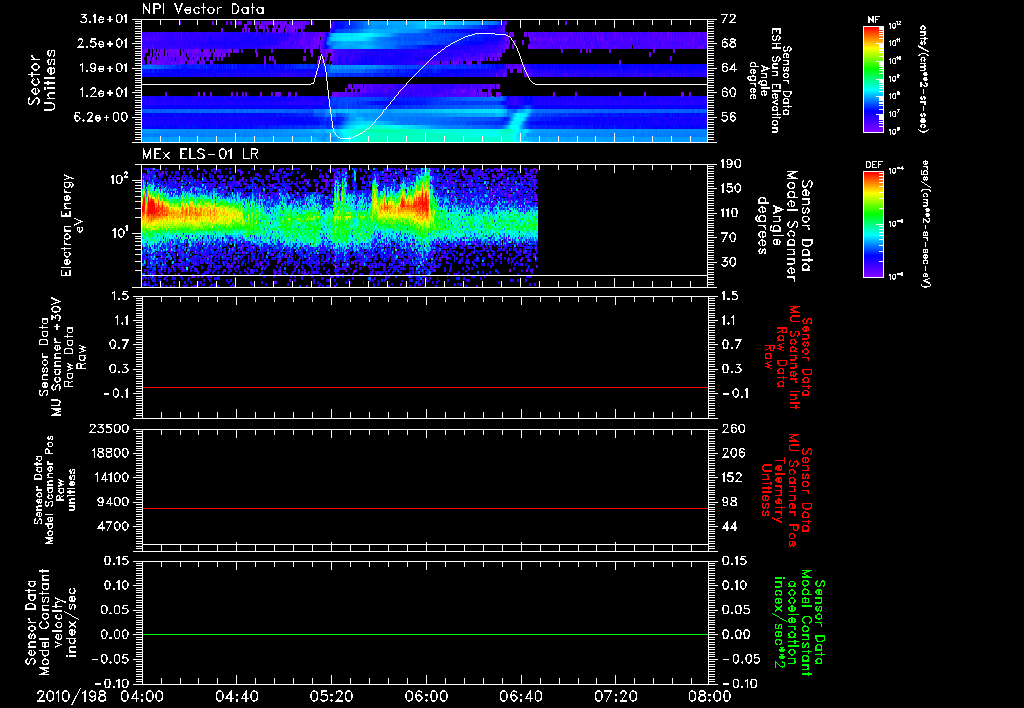Click the green Model Constant velocity line

pos(424,634)
